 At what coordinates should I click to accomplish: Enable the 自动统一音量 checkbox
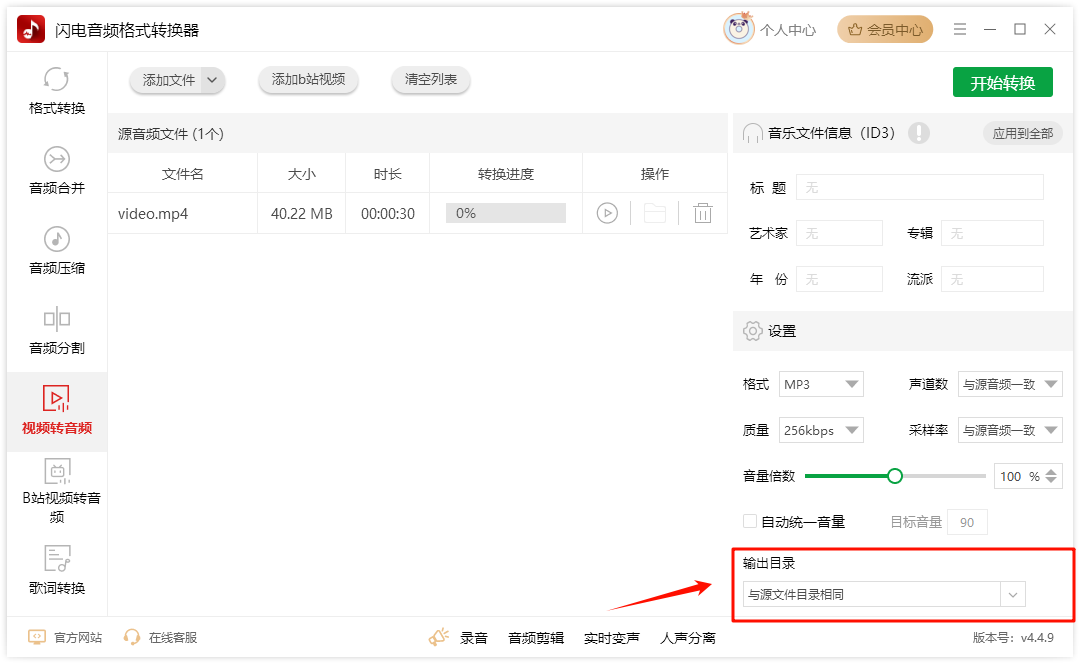click(750, 521)
